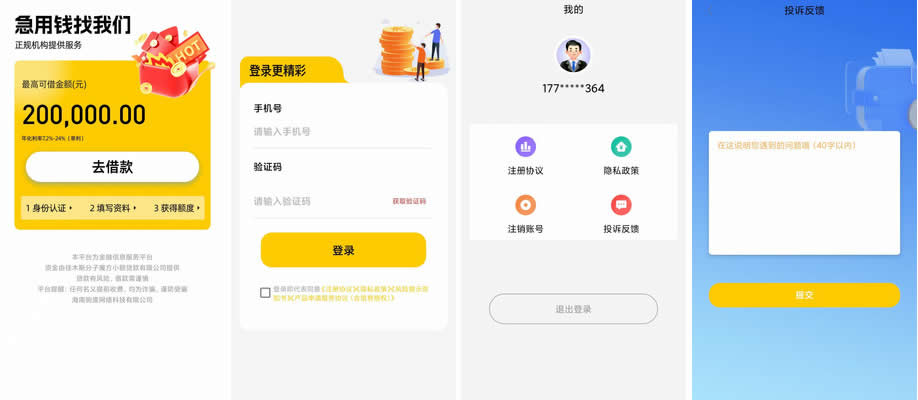Tap the red envelope HOT graphic
Image resolution: width=918 pixels, height=400 pixels.
(171, 59)
